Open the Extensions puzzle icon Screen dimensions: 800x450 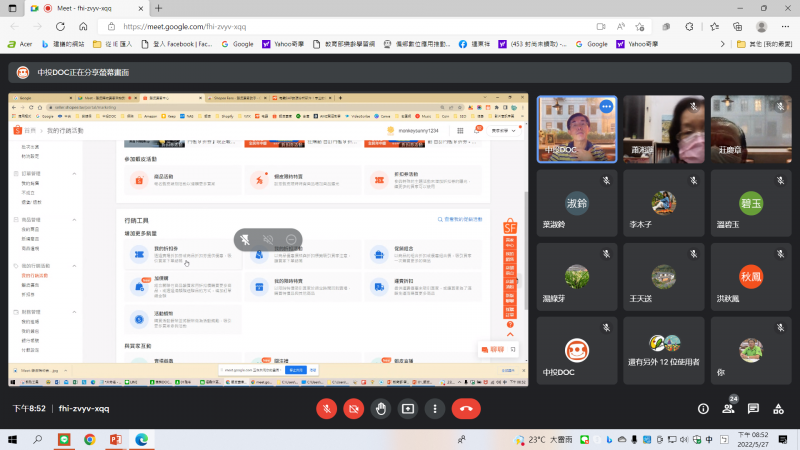pos(689,27)
